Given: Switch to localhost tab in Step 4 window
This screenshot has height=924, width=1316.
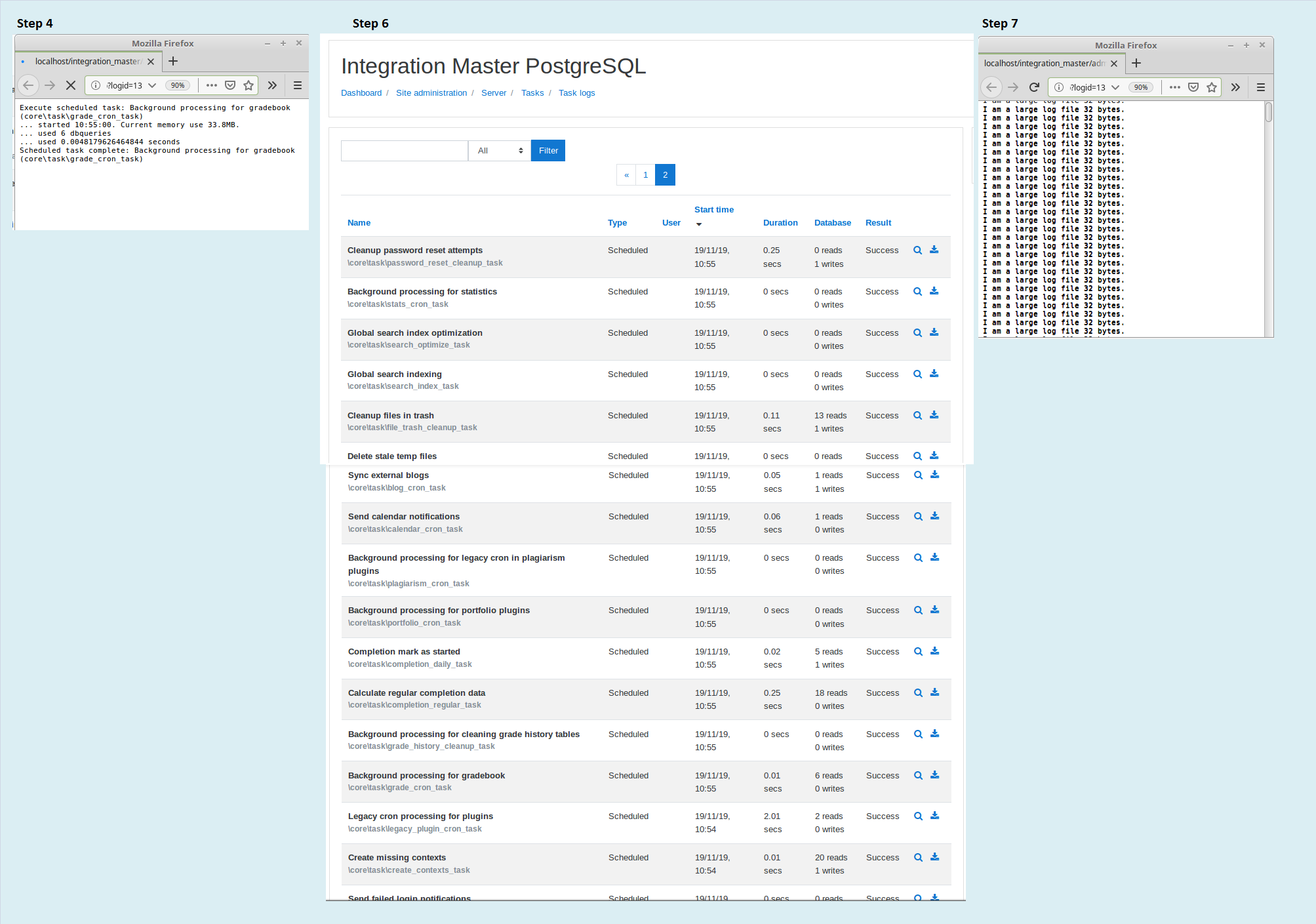Looking at the screenshot, I should (87, 62).
